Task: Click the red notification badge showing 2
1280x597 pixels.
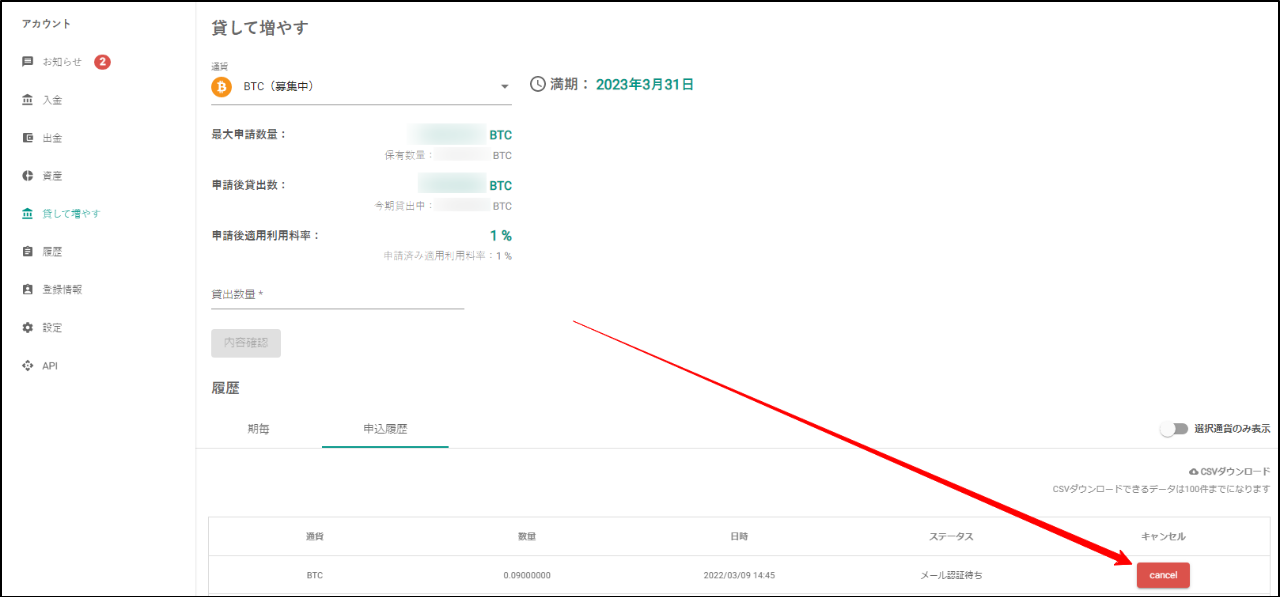Action: [102, 62]
